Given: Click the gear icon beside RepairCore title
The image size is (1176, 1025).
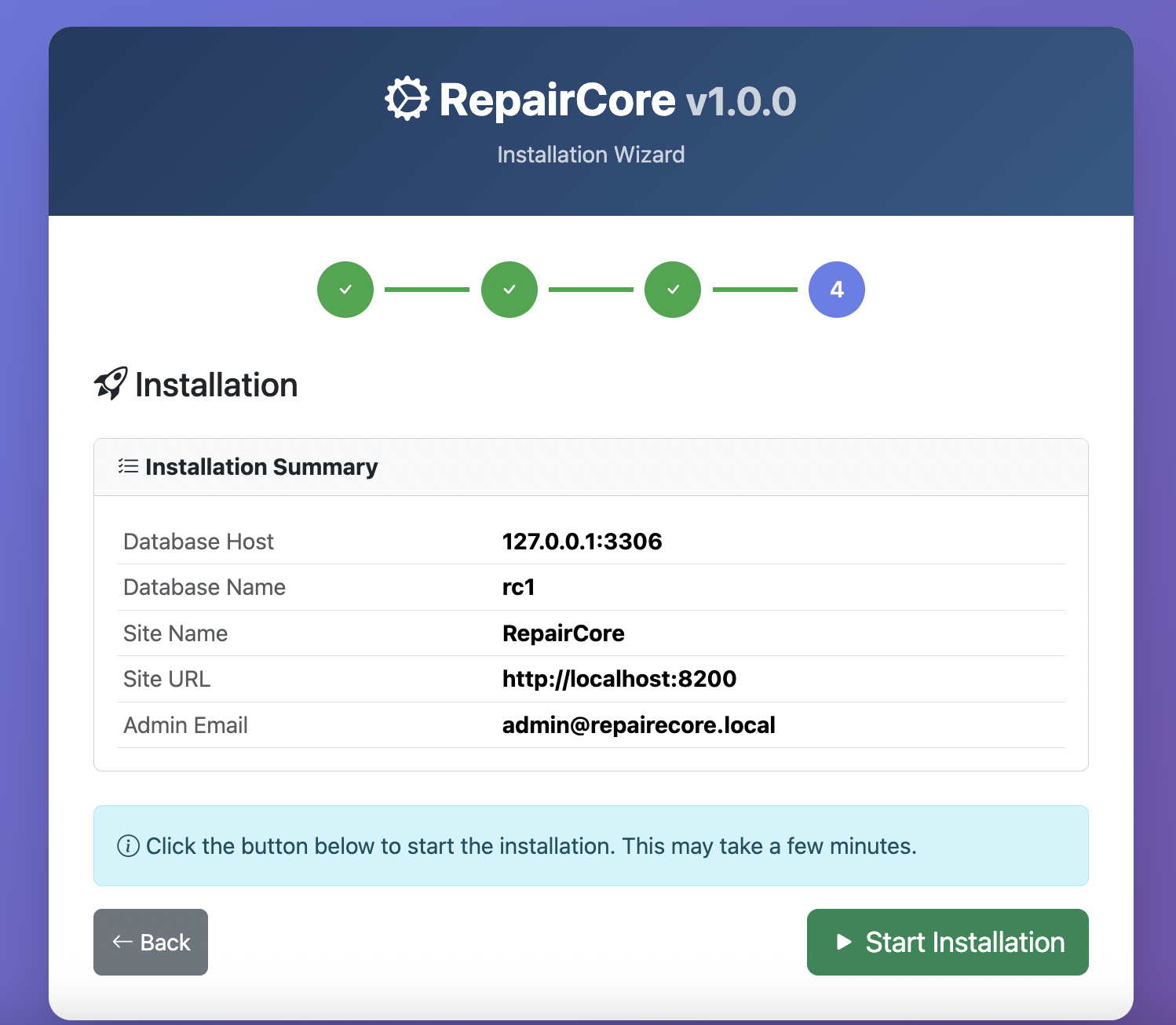Looking at the screenshot, I should (405, 99).
